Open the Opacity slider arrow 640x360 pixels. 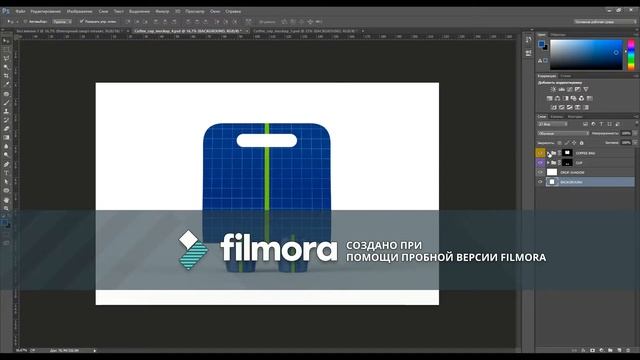click(x=635, y=133)
